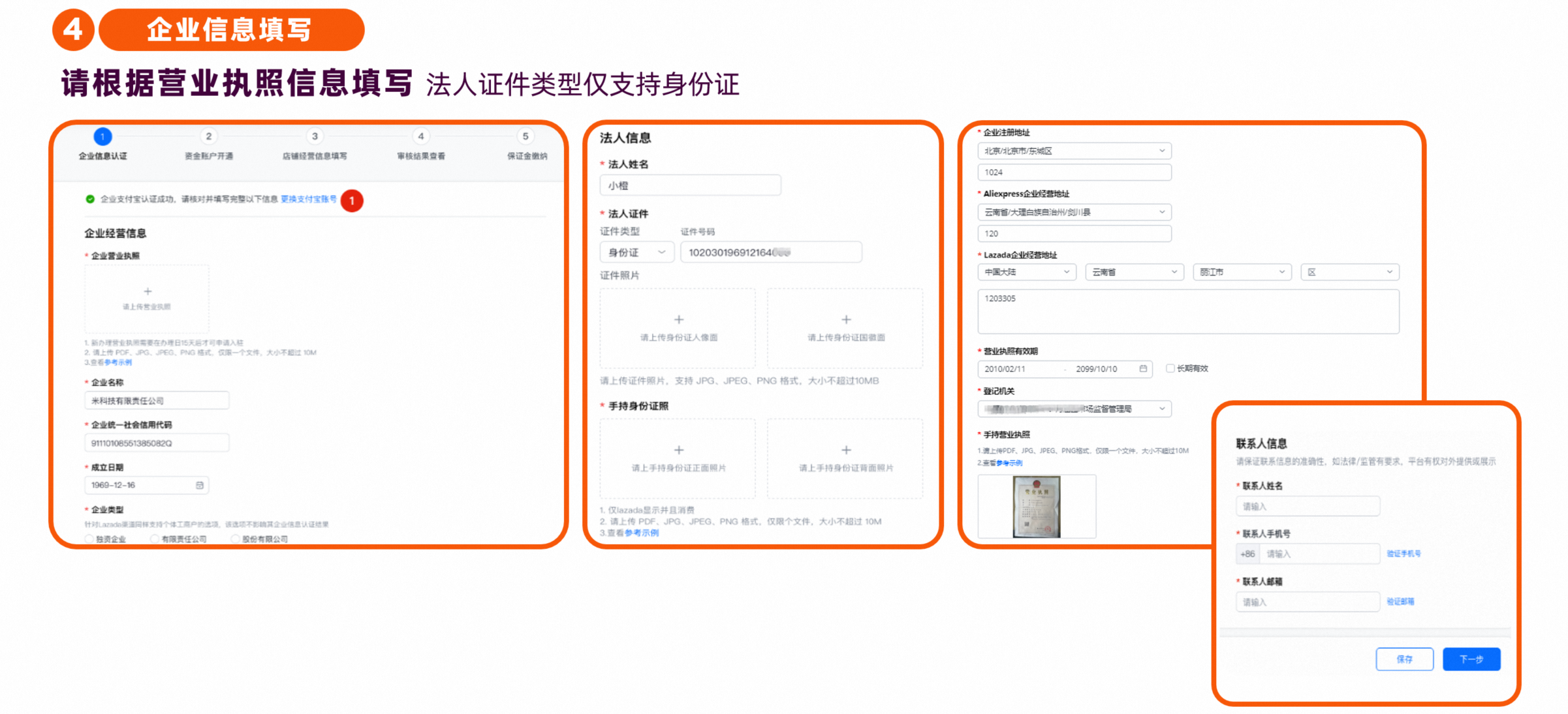Click plus for ID card emblem side upload
Viewport: 1568px width, 714px height.
coord(846,320)
